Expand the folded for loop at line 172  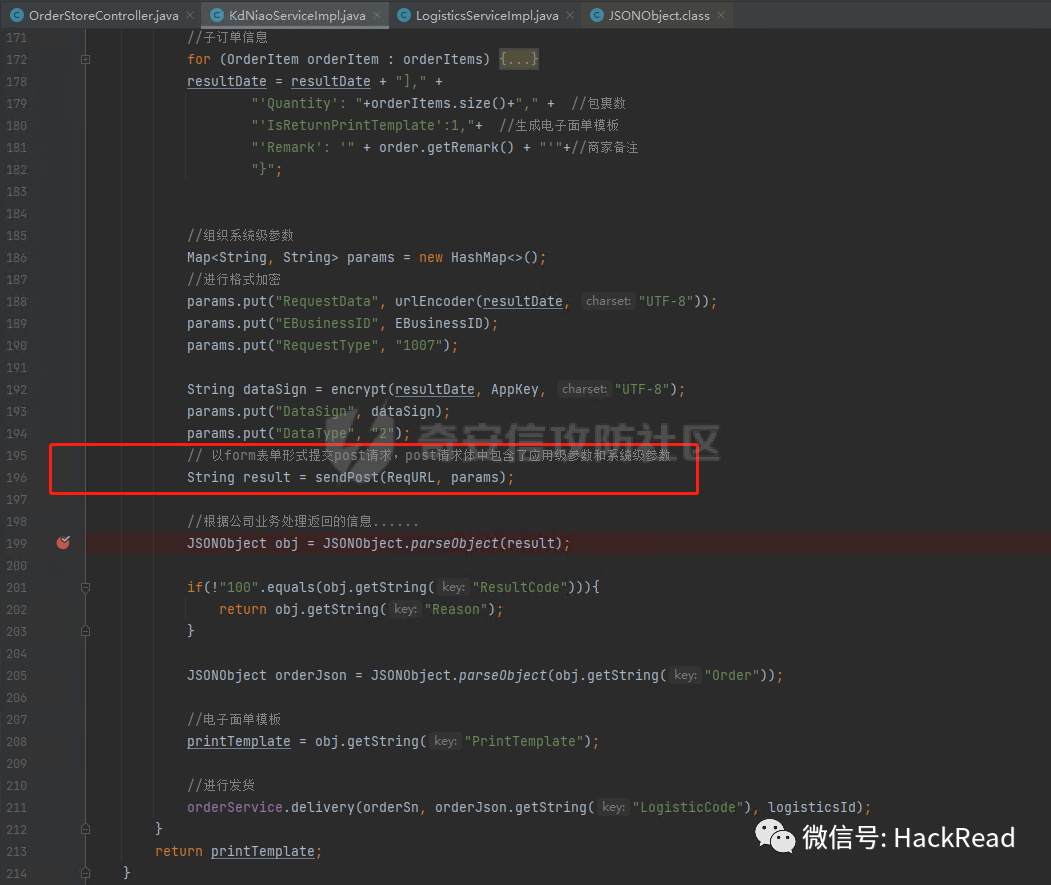click(85, 60)
